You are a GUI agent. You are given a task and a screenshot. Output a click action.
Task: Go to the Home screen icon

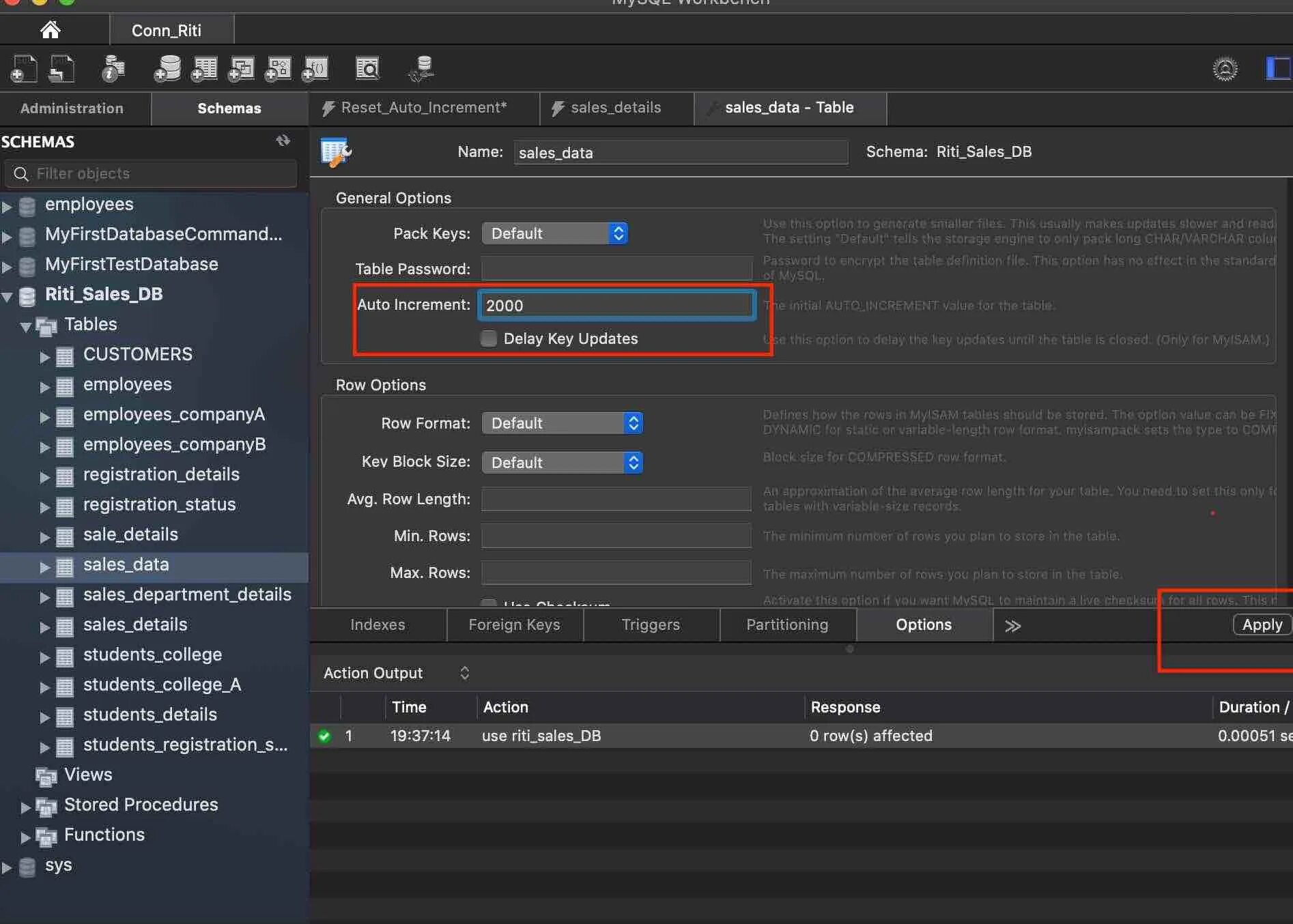tap(51, 30)
